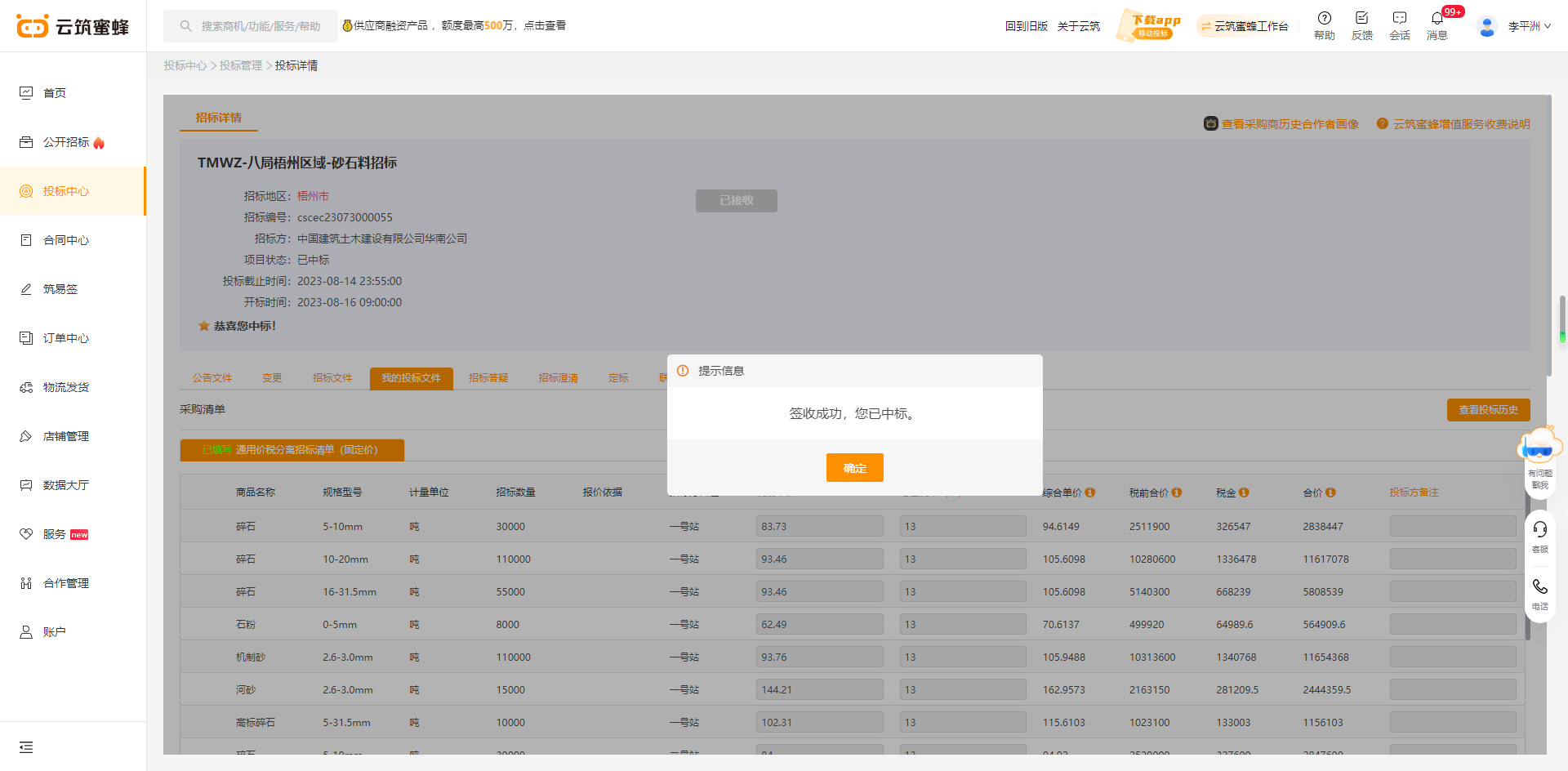The image size is (1568, 771).
Task: Open 云筑蜜蜂工作台 switcher
Action: [x=1243, y=26]
